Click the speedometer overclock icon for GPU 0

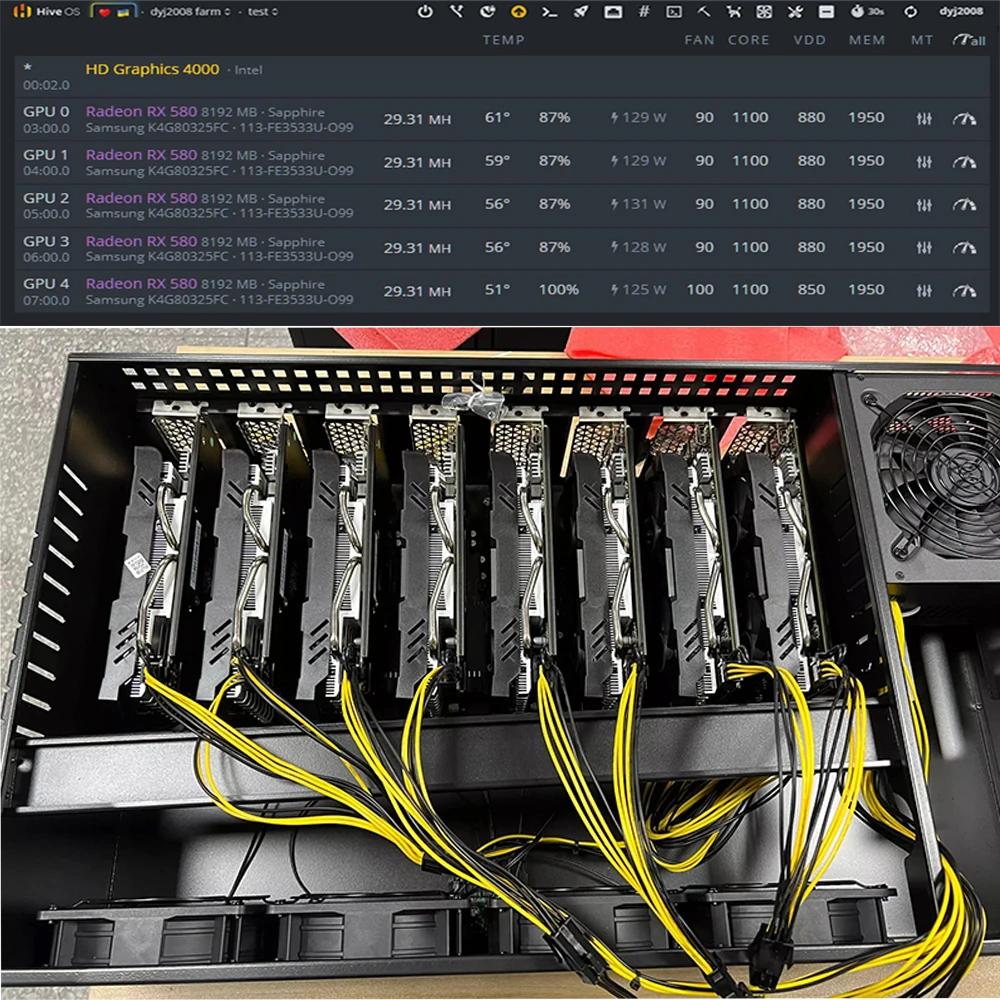(x=964, y=119)
